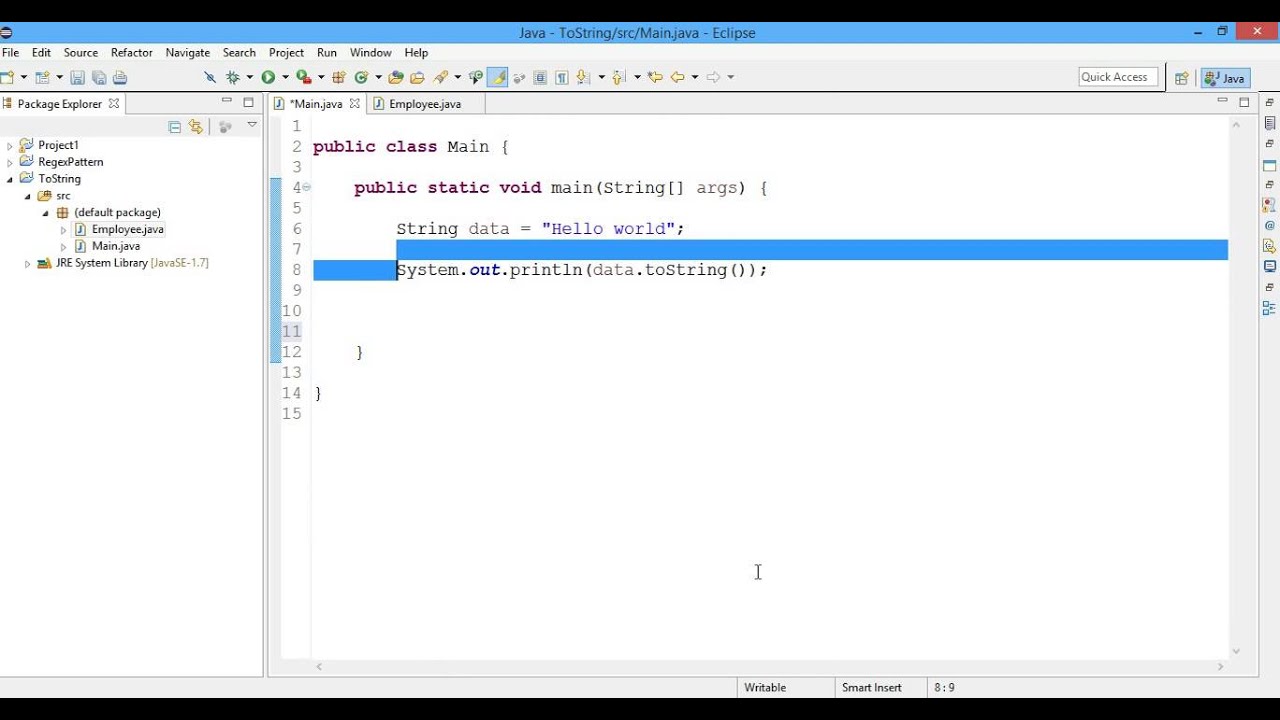Open Task List view from right trim
The image size is (1280, 720).
coord(1270,123)
